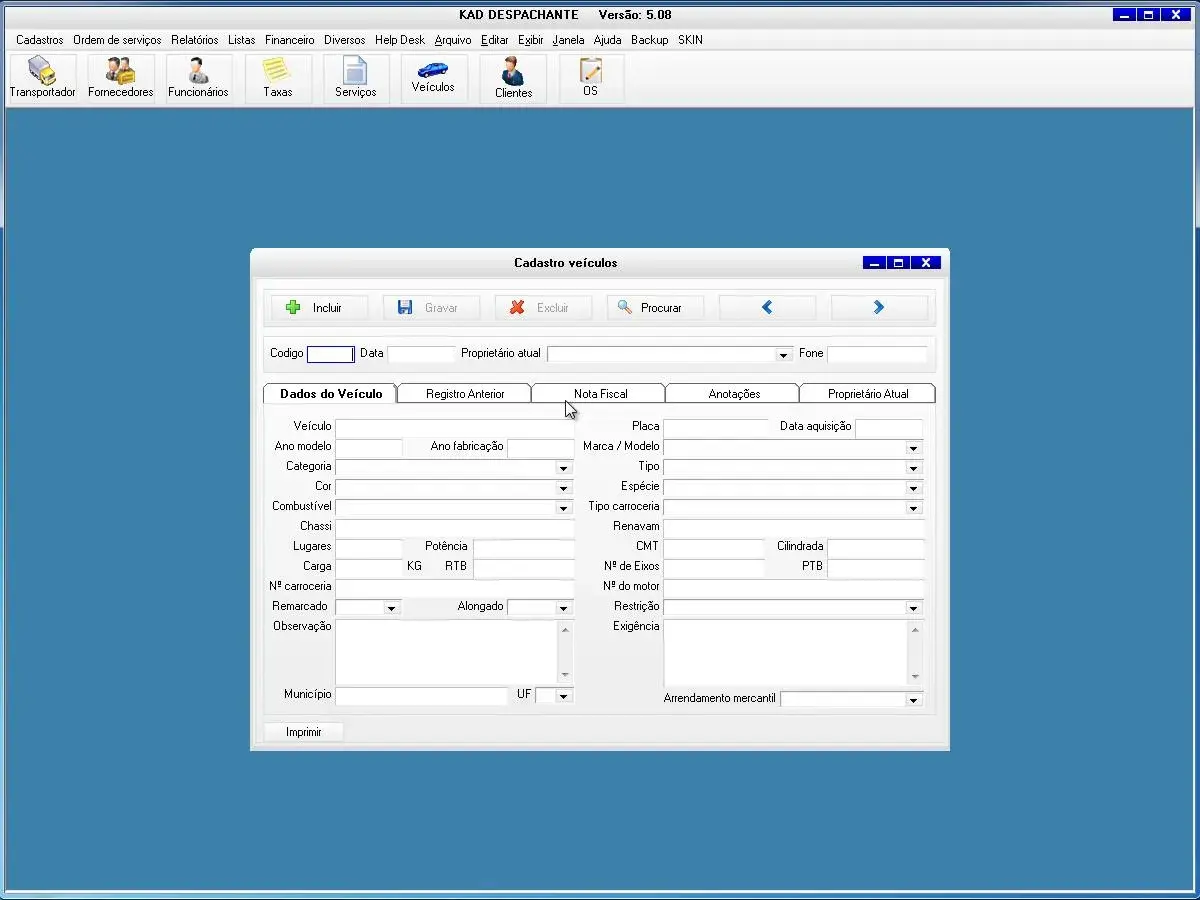This screenshot has height=900, width=1200.
Task: Open the Restrição dropdown
Action: pos(913,608)
